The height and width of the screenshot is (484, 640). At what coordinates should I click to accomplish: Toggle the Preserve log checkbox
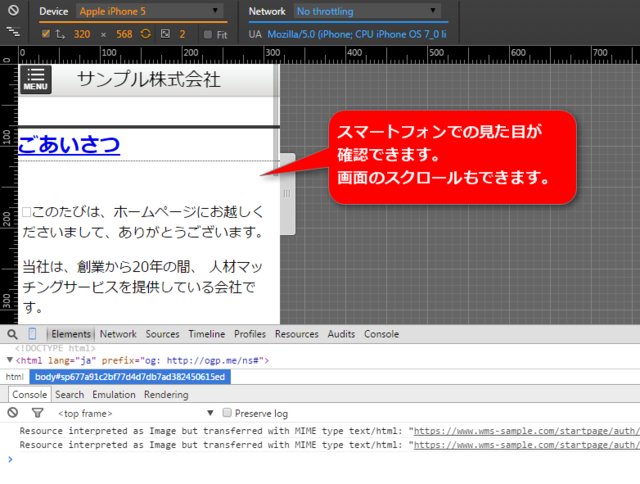[227, 413]
